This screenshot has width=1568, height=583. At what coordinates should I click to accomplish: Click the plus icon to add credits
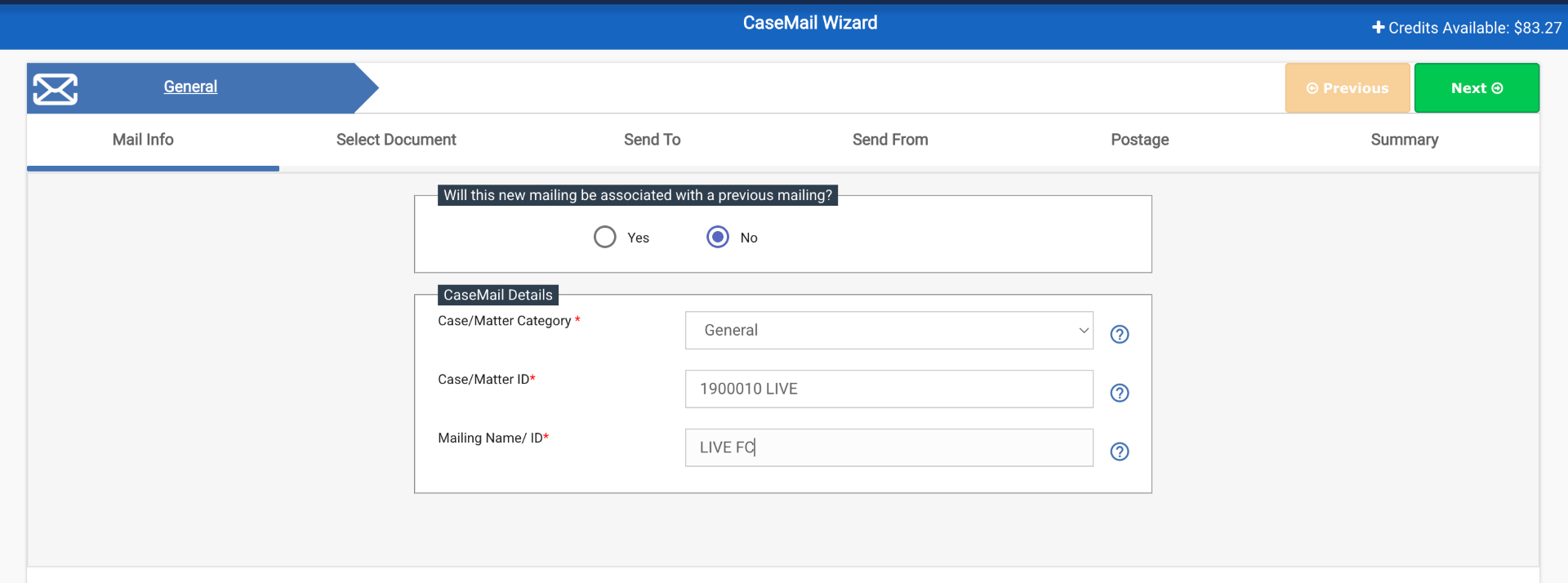click(1378, 28)
